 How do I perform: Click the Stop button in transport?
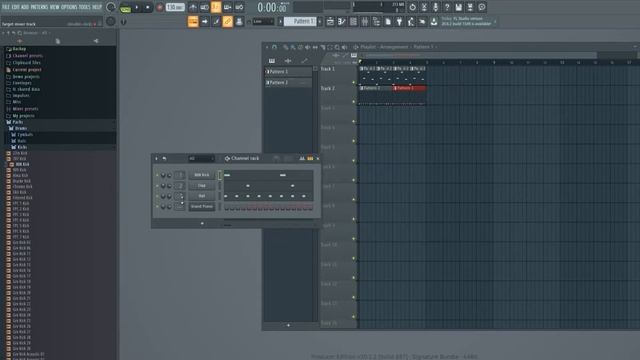pos(148,7)
